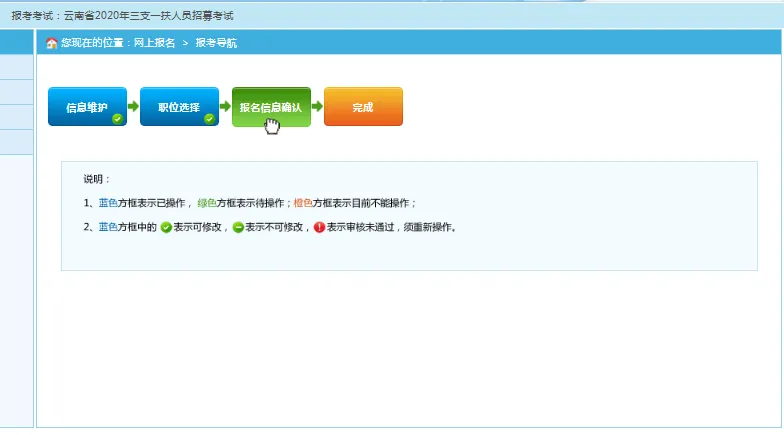Screen dimensions: 784x435
Task: Click the 您现在的位置 label
Action: pos(92,43)
